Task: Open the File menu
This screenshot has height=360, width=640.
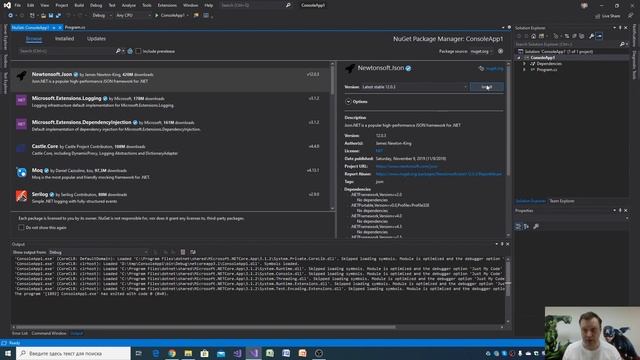Action: (x=18, y=5)
